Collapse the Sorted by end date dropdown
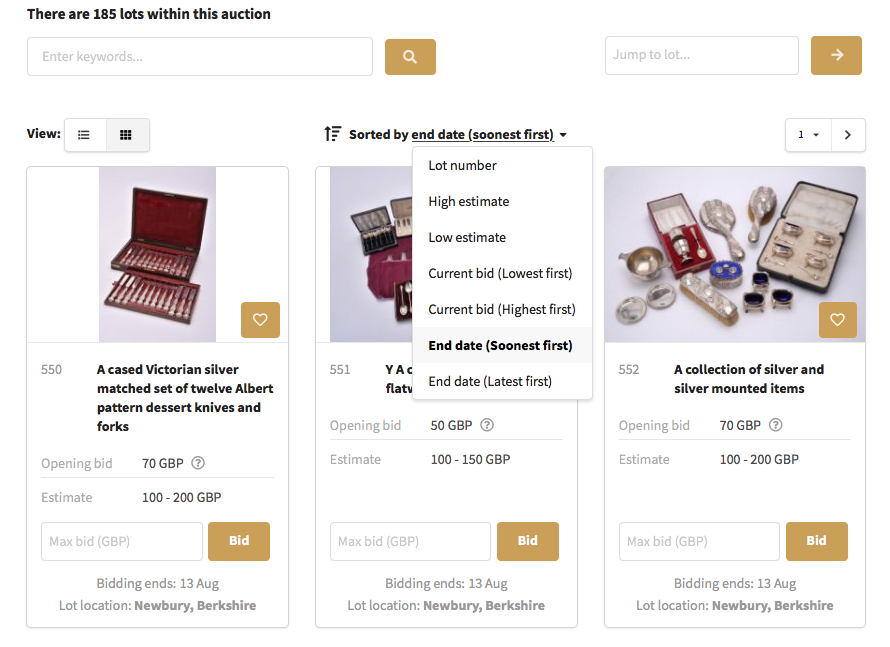Viewport: 890px width, 647px height. coord(458,135)
